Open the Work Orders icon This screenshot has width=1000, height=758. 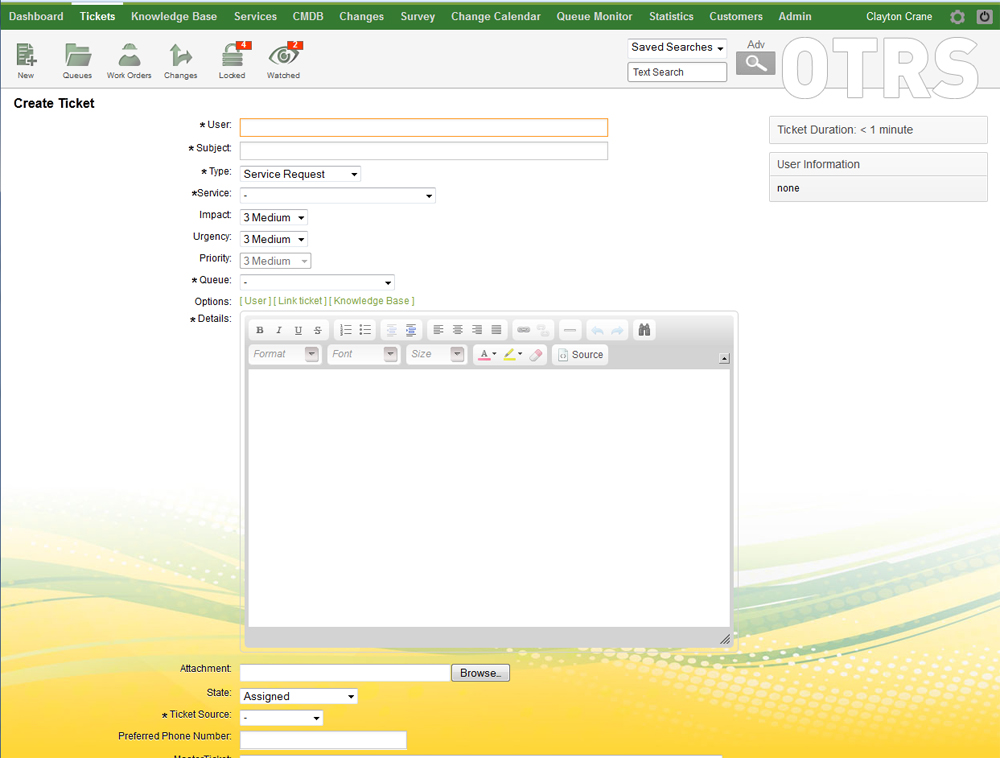click(x=129, y=57)
